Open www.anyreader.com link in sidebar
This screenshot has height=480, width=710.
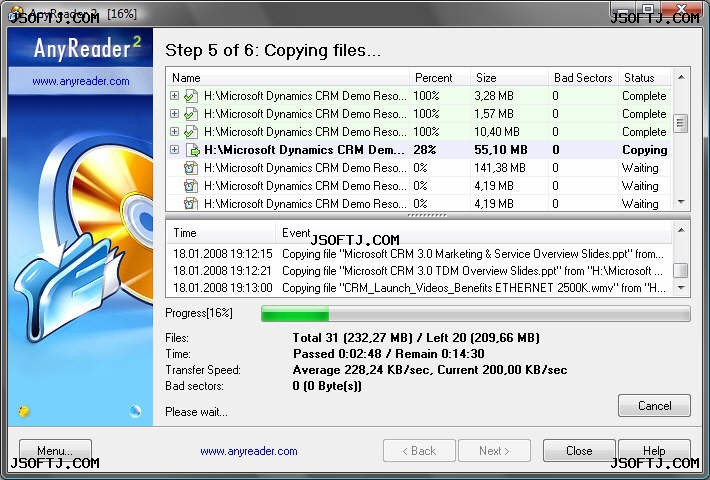tap(81, 81)
